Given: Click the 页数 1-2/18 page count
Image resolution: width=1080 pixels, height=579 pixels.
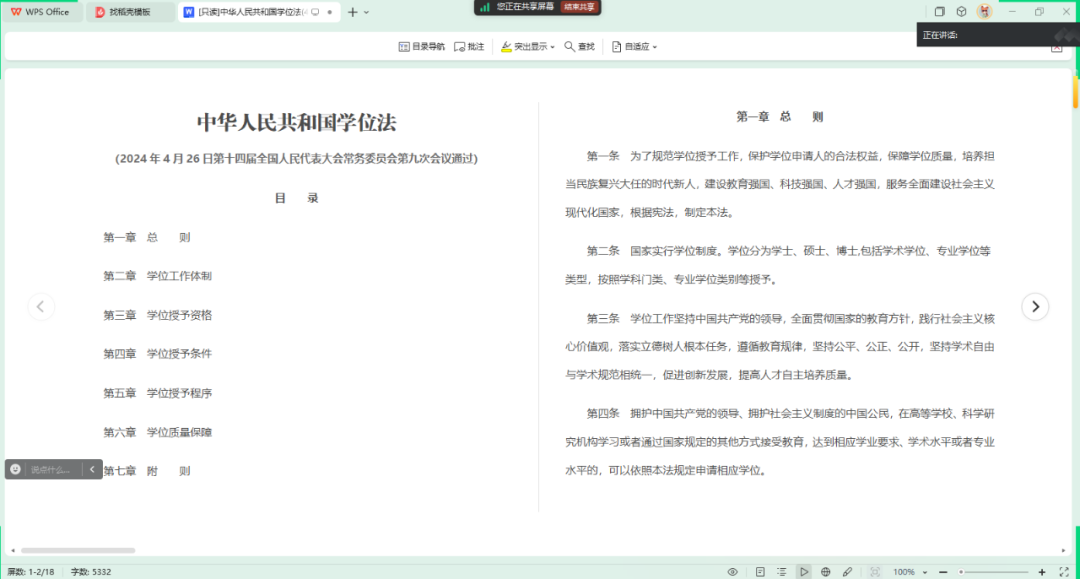Looking at the screenshot, I should (30, 572).
